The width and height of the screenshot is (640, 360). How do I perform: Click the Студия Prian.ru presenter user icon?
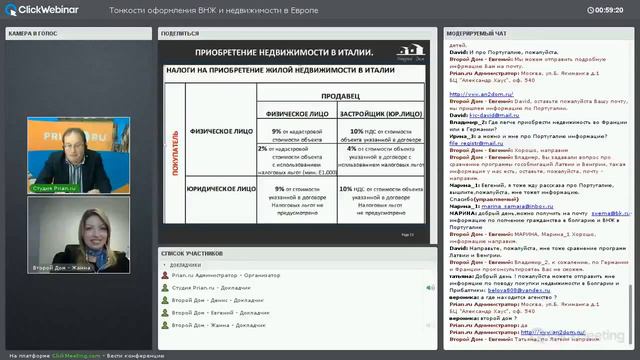165,288
